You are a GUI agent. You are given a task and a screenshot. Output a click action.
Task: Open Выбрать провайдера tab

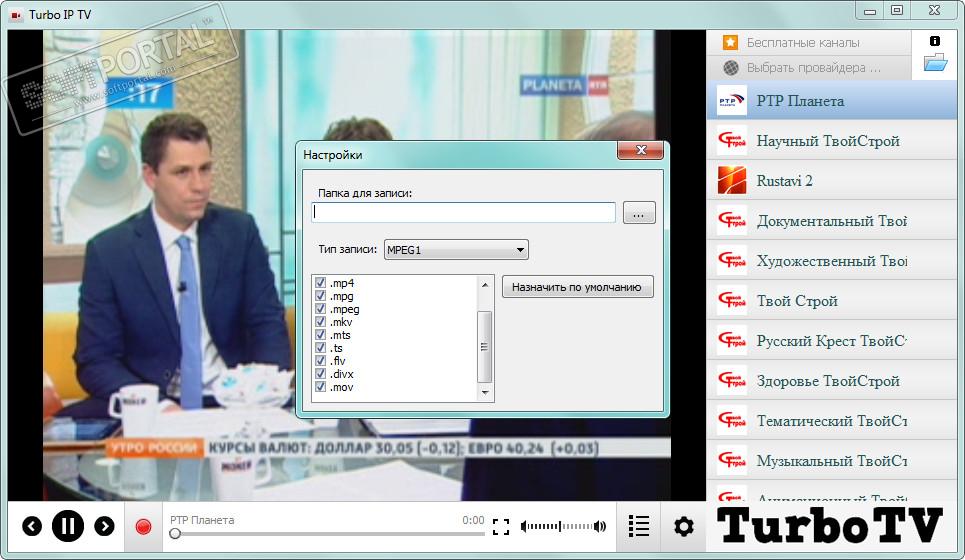pyautogui.click(x=808, y=68)
